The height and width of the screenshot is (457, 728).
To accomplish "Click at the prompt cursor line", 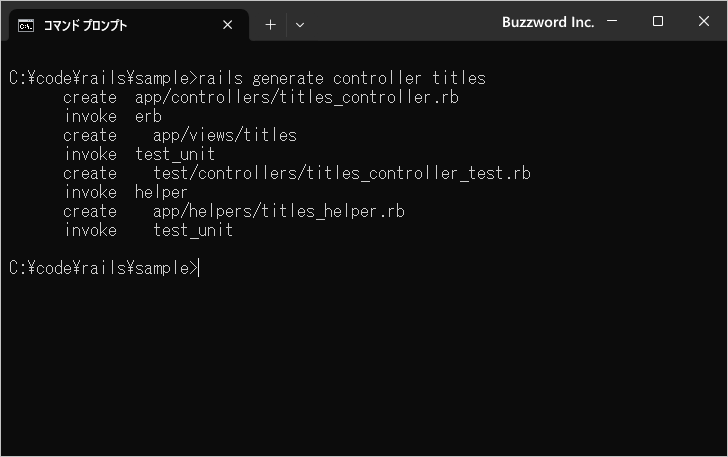I will tap(104, 268).
